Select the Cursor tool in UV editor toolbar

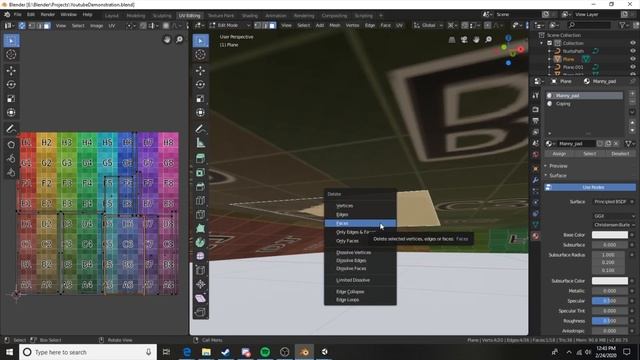[x=11, y=55]
